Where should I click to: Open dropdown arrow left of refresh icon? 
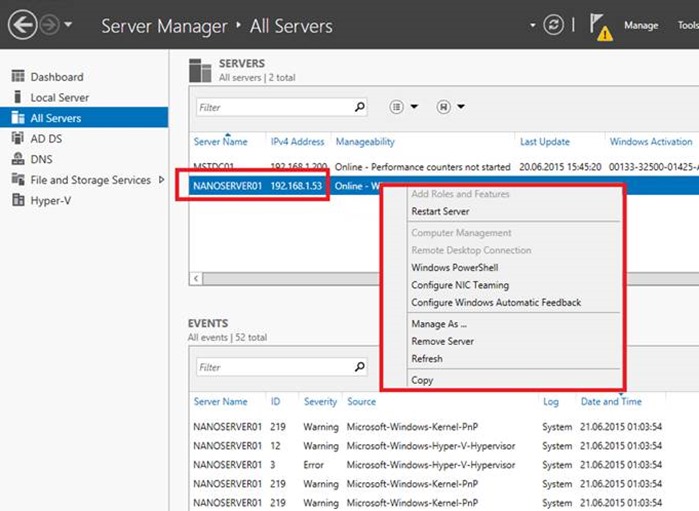533,25
